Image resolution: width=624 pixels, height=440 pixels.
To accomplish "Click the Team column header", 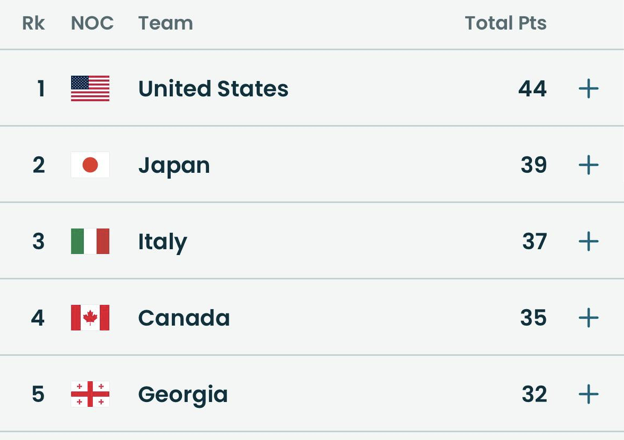I will coord(165,23).
